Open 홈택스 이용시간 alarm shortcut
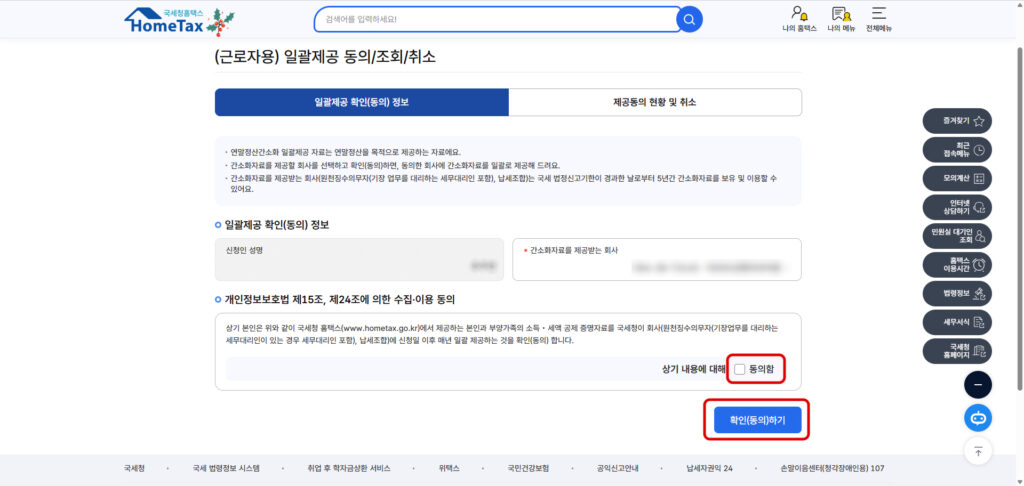 coord(957,265)
